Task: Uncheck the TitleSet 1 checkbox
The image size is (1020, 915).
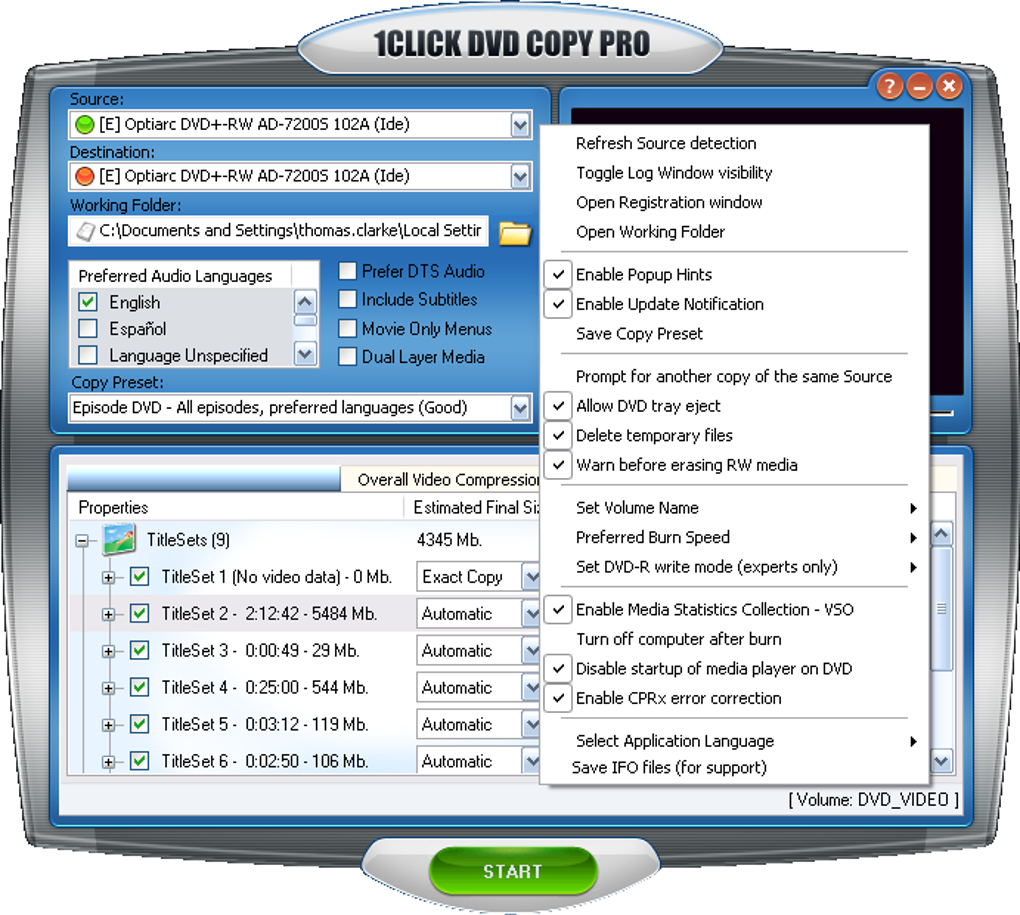Action: tap(139, 576)
